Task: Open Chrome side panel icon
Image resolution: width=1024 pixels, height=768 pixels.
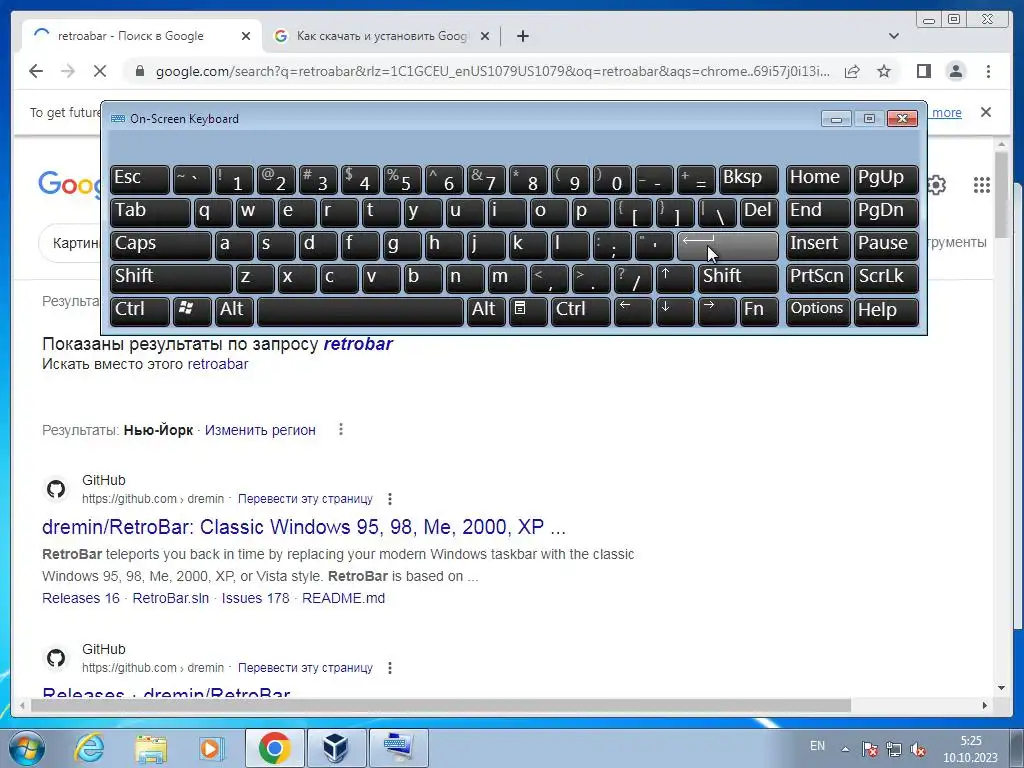Action: [x=923, y=71]
